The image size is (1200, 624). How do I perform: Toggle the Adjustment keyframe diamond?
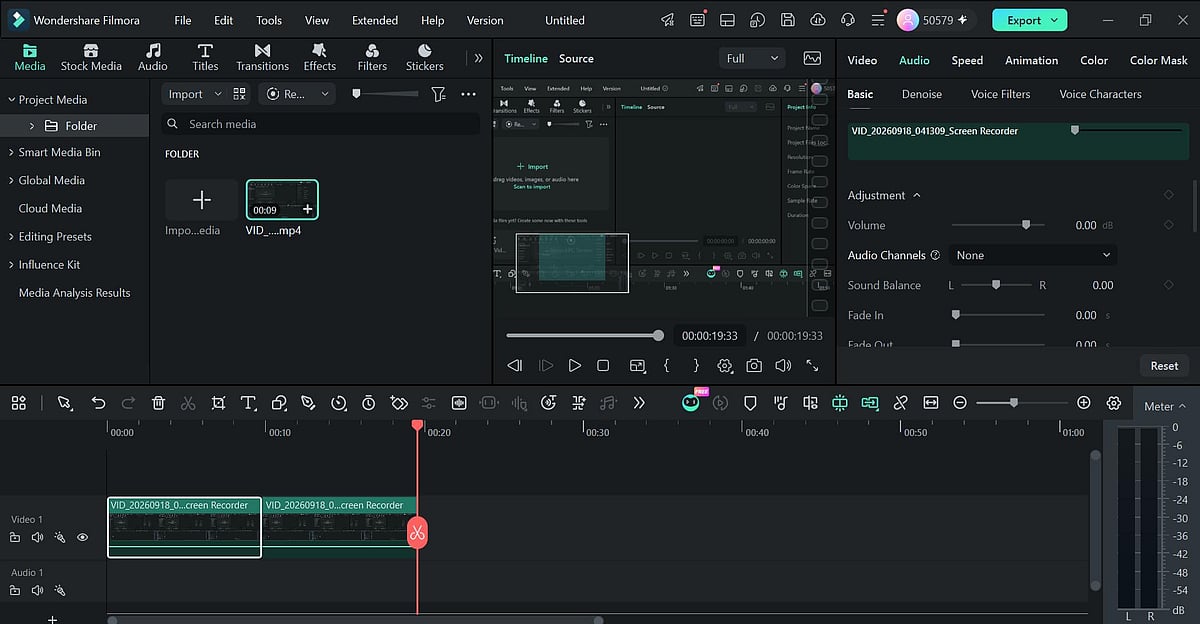click(x=1169, y=195)
